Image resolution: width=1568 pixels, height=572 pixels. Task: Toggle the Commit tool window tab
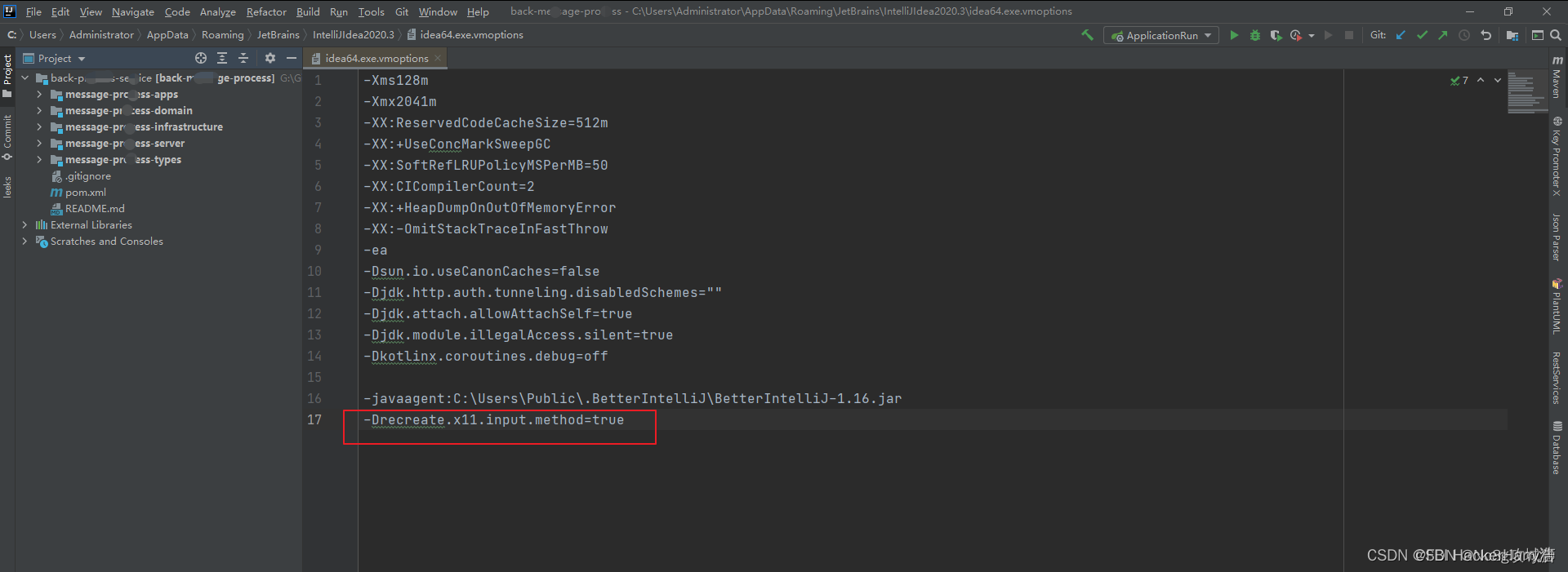tap(7, 137)
